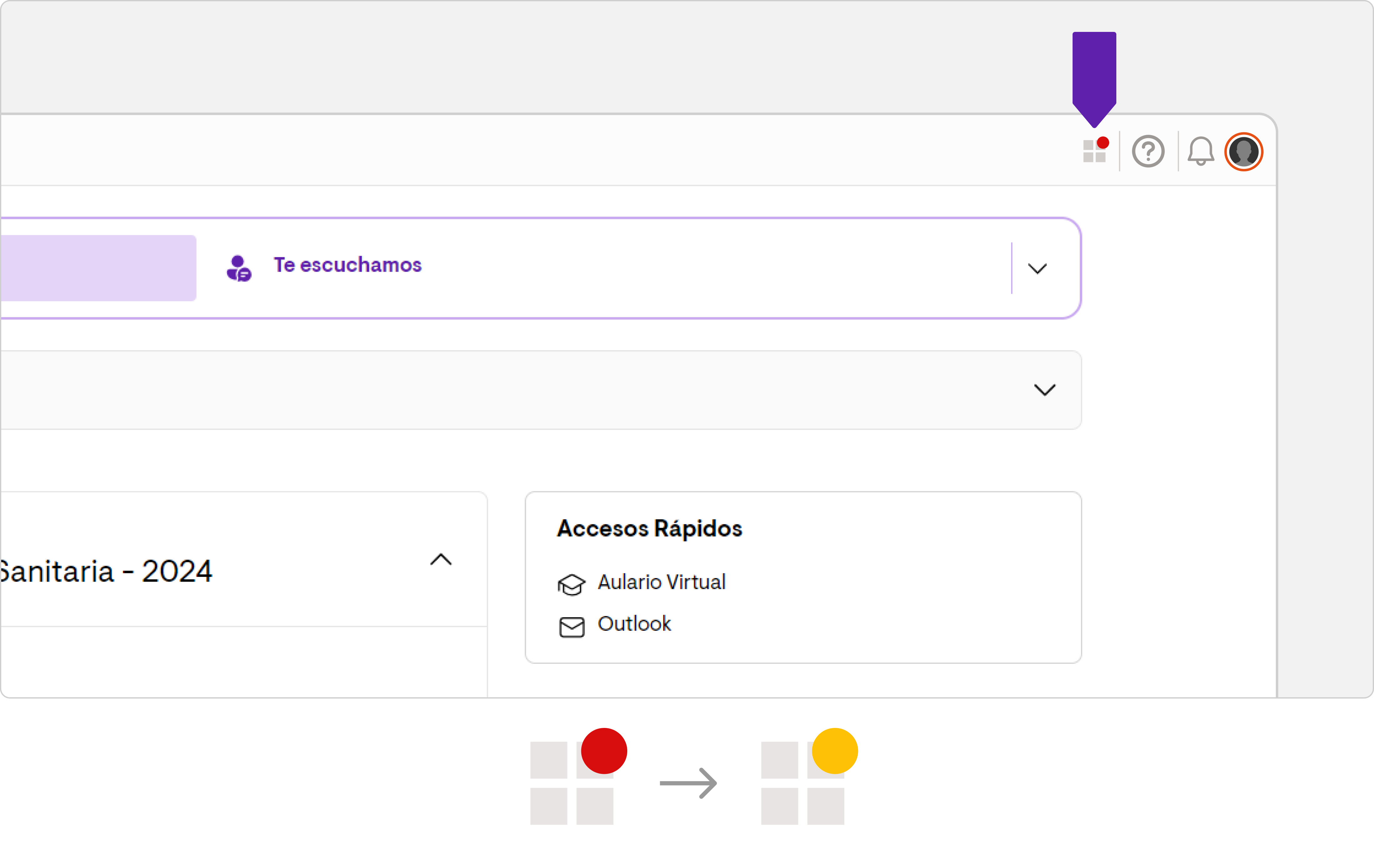
Task: Open the Outlook quick access link
Action: pos(634,624)
